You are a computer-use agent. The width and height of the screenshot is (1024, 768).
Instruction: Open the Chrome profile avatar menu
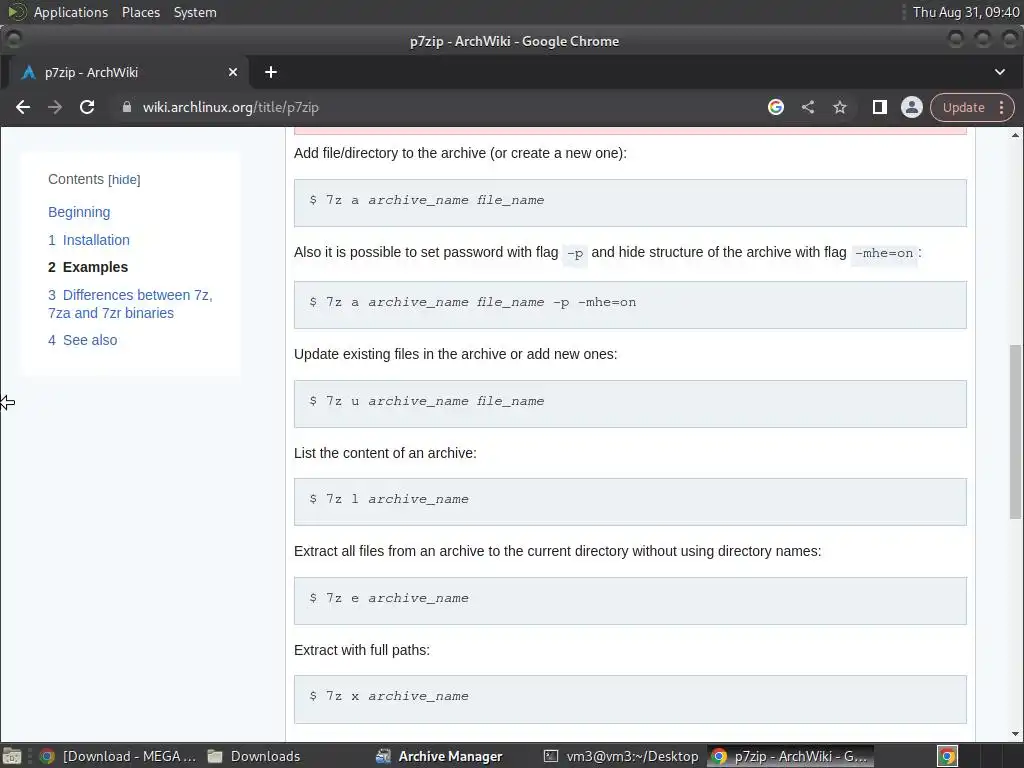(912, 107)
